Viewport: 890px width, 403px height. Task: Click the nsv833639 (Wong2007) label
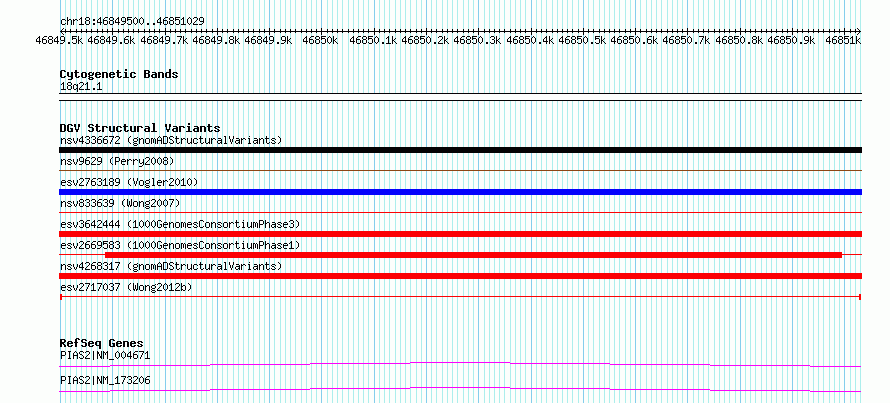120,203
